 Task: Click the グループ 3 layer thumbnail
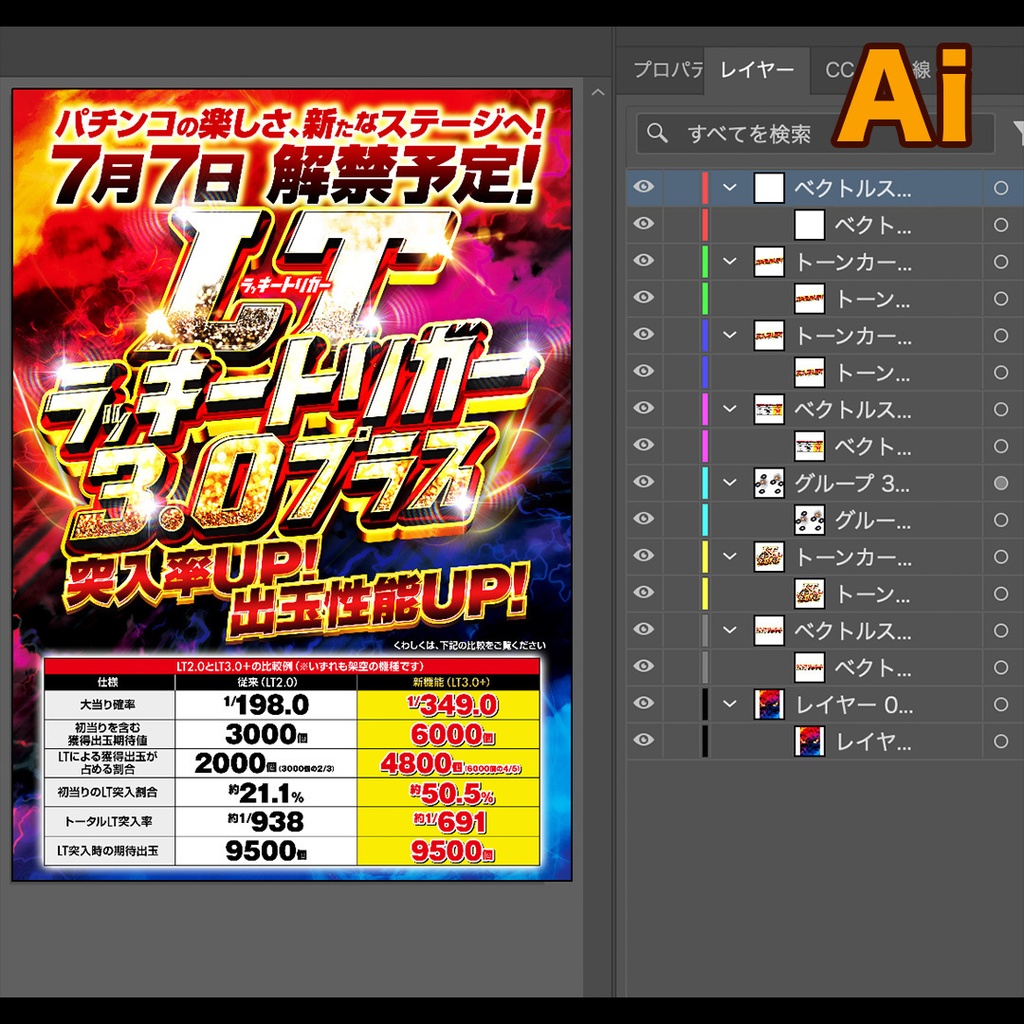coord(769,483)
